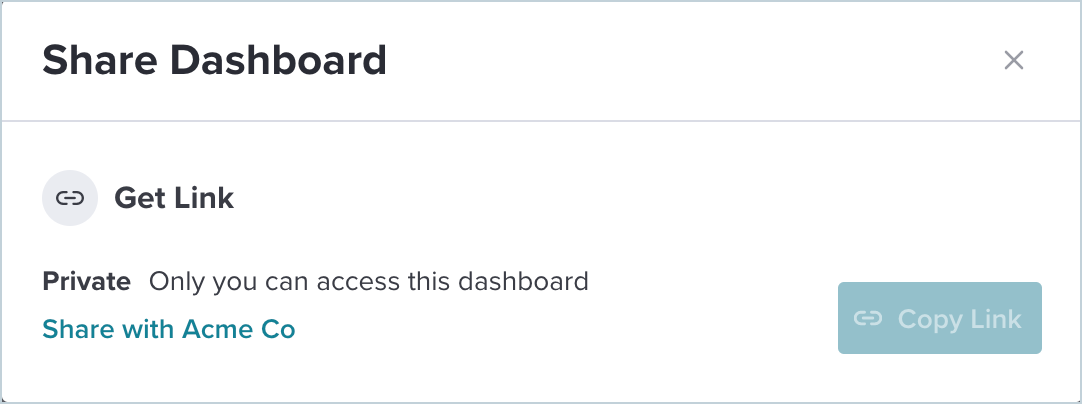The width and height of the screenshot is (1082, 404).
Task: Open the Share with Acme Co link
Action: pyautogui.click(x=168, y=329)
